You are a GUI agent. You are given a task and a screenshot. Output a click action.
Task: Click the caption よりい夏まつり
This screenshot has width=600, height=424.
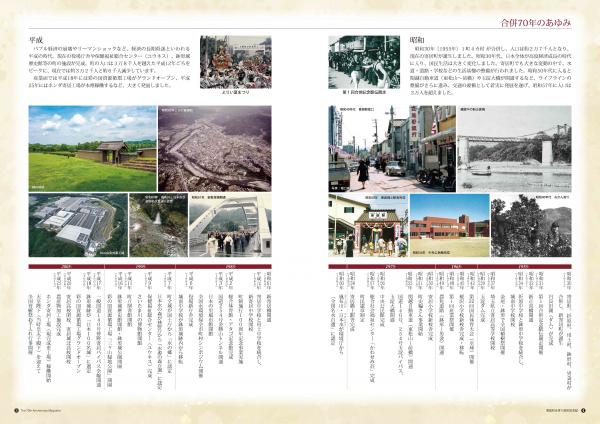[x=236, y=92]
